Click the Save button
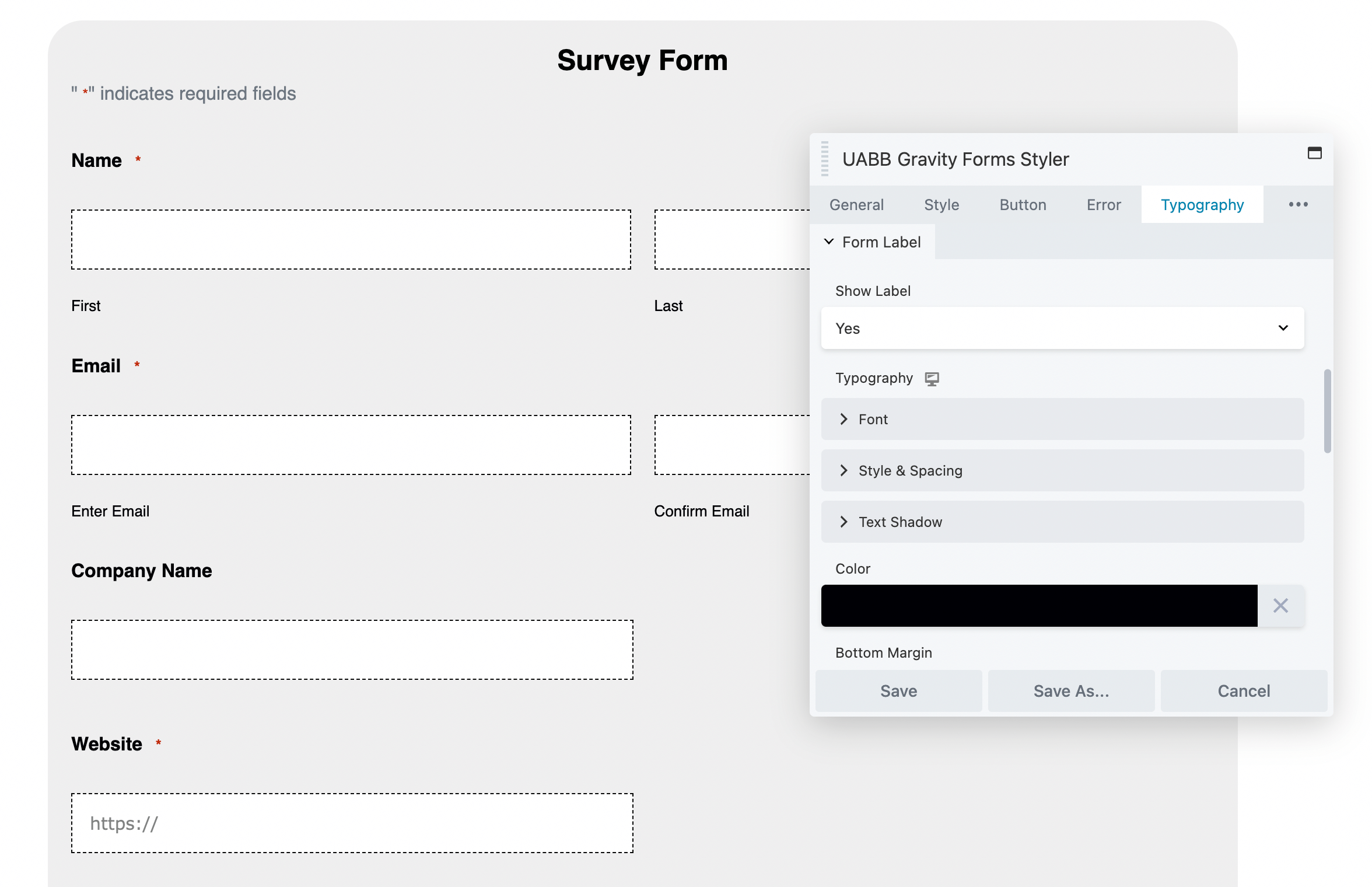Screen dimensions: 1372x887 pyautogui.click(x=898, y=691)
